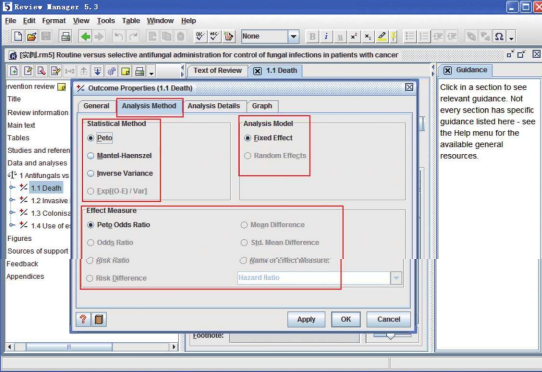Viewport: 542px width, 372px height.
Task: Select Peto Odds Ratio effect measure
Action: click(x=91, y=225)
